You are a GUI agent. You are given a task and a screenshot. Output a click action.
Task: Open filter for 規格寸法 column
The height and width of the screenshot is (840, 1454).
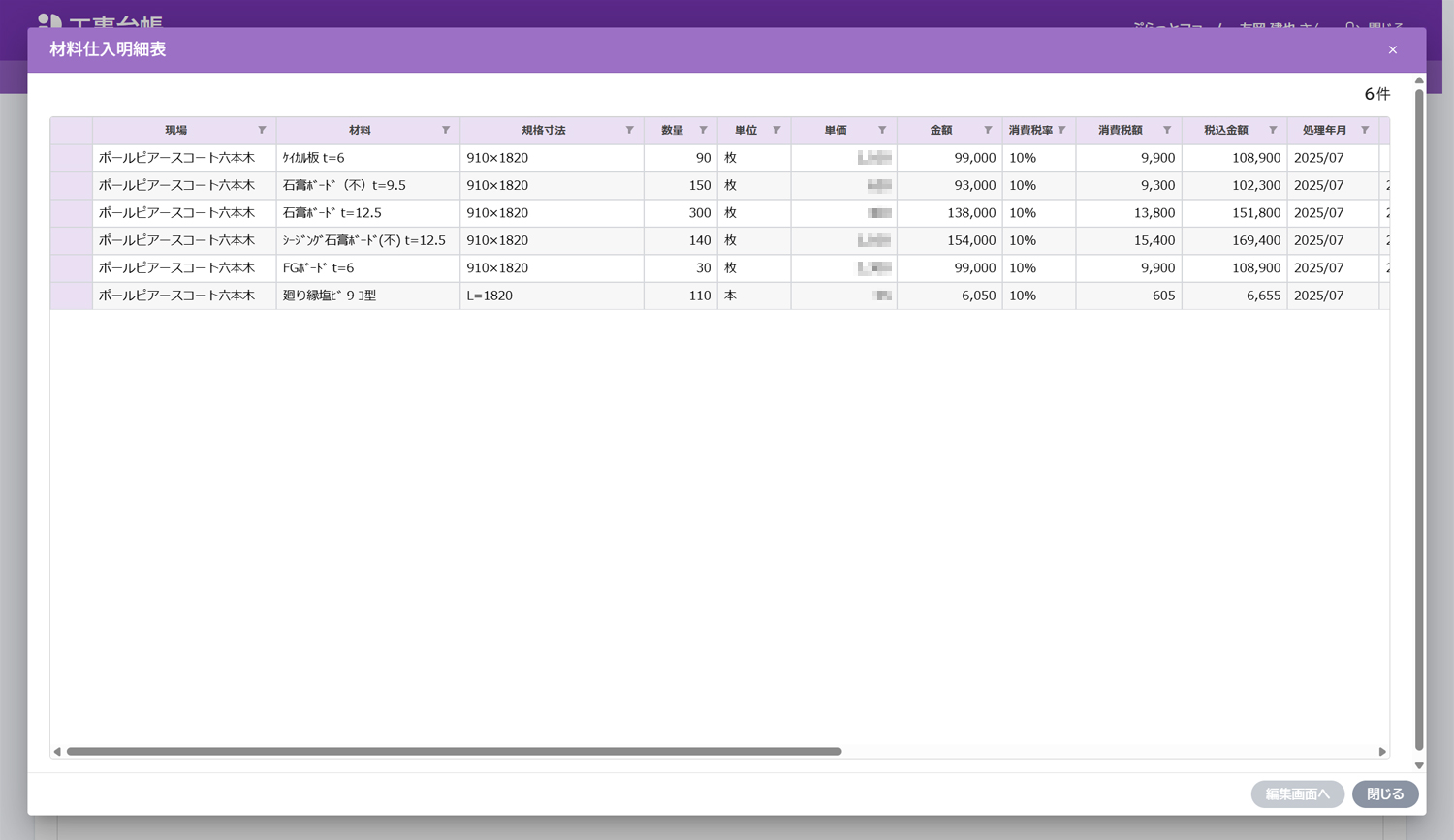coord(629,130)
